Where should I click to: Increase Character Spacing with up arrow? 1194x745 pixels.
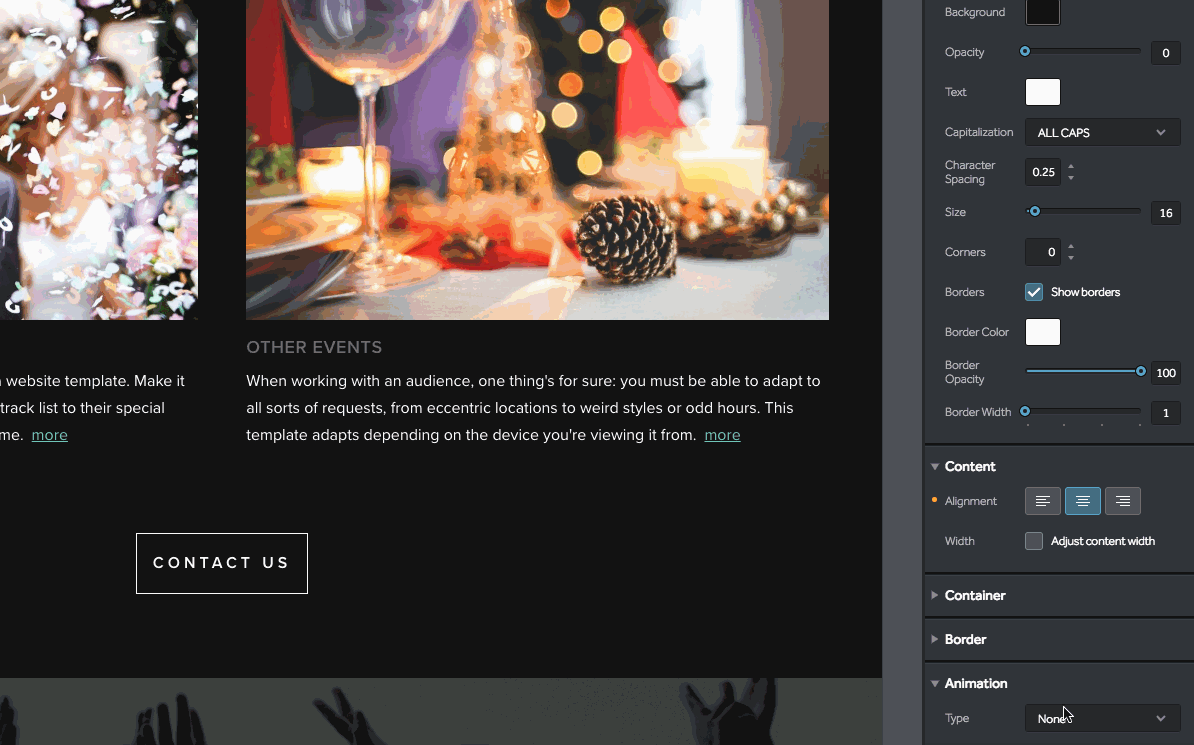(x=1071, y=166)
